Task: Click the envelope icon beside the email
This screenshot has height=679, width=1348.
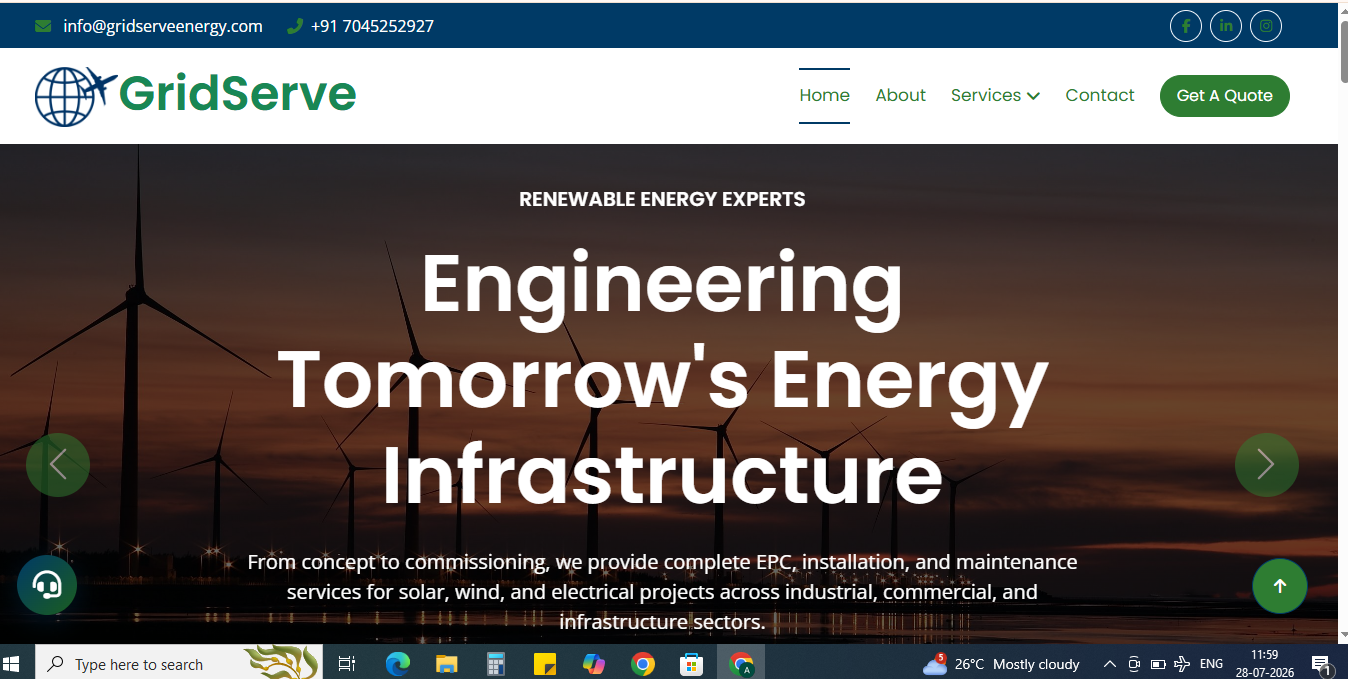Action: [43, 26]
